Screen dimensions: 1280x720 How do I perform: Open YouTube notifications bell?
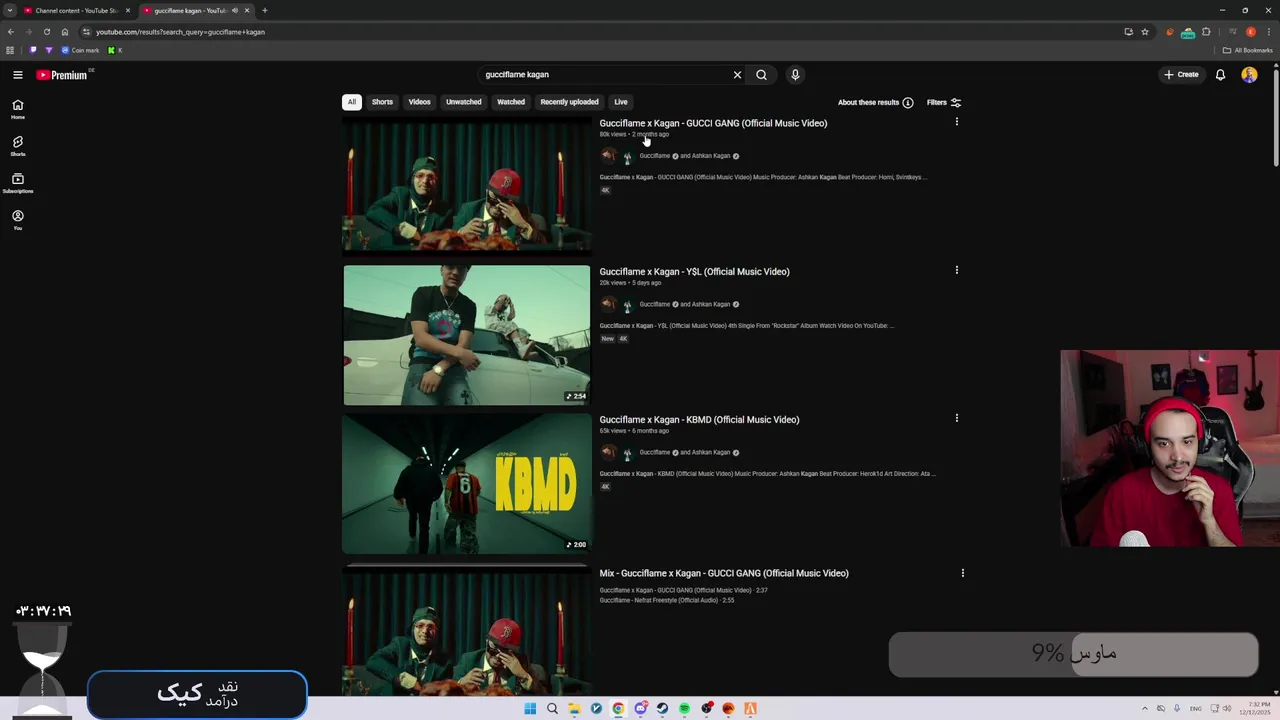click(x=1220, y=75)
